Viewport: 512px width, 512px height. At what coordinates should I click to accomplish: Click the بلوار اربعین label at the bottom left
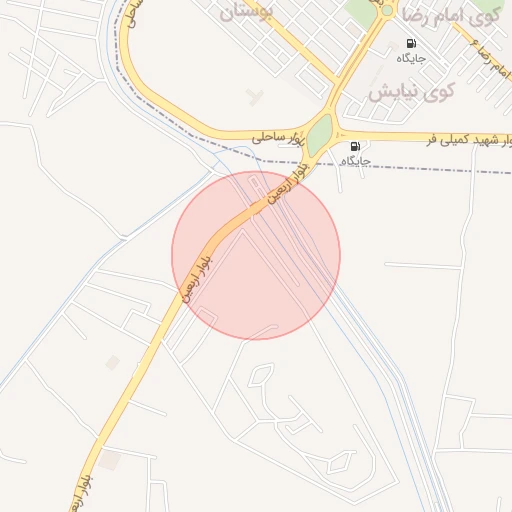click(x=82, y=494)
